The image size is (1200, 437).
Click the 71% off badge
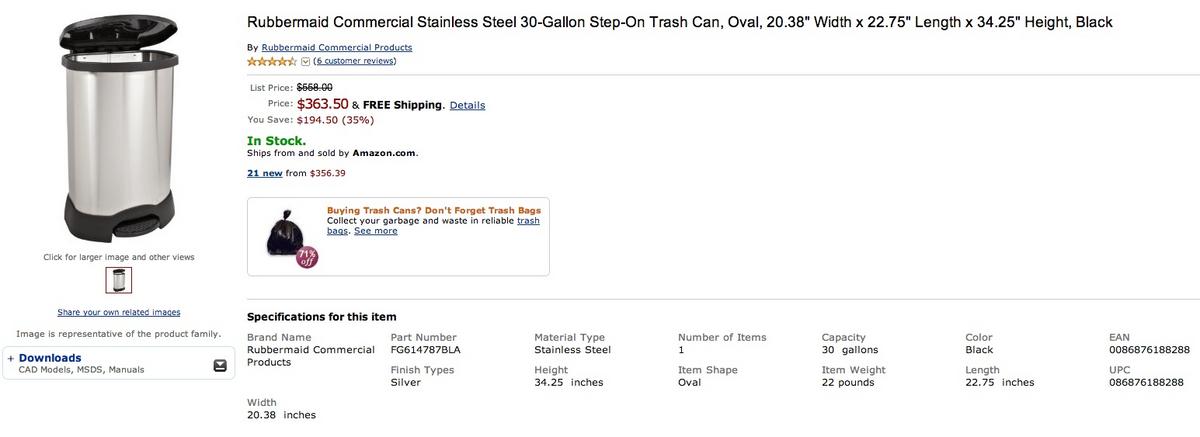tap(307, 257)
